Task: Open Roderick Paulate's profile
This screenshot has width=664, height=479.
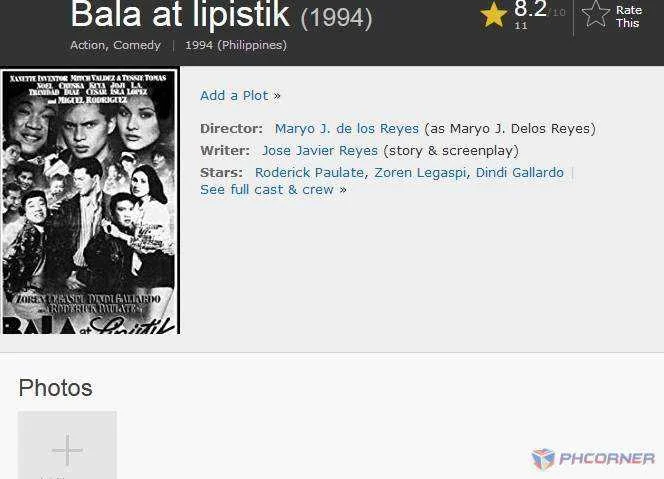Action: (309, 172)
